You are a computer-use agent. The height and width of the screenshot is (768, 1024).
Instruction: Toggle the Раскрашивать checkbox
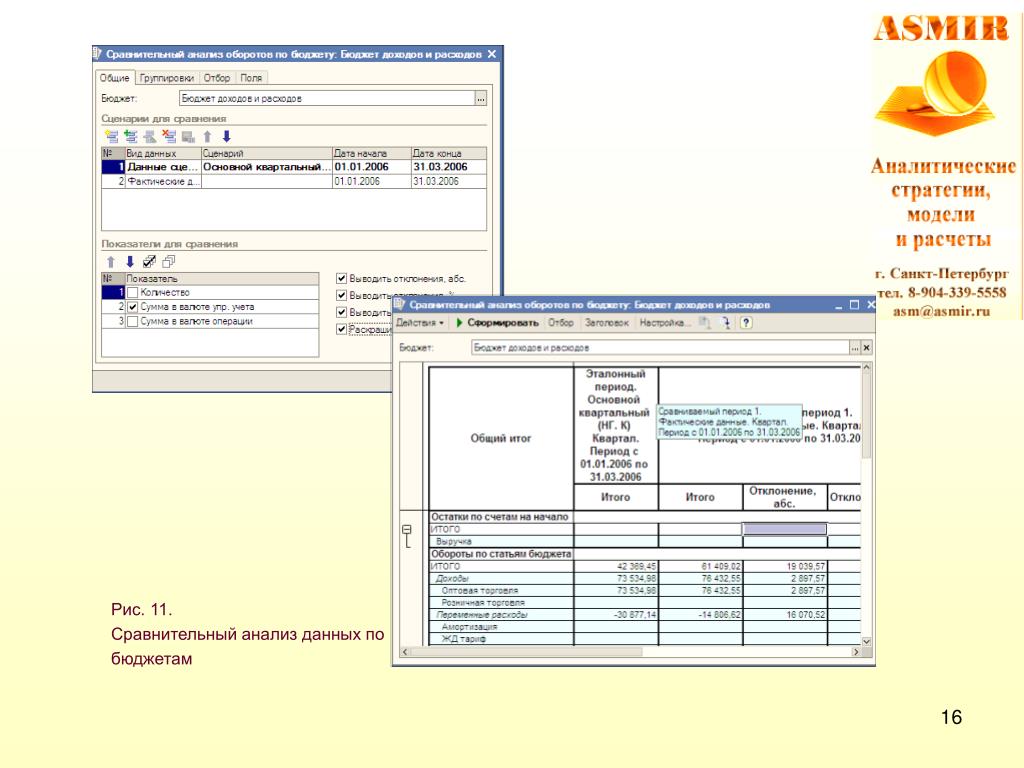[x=341, y=329]
